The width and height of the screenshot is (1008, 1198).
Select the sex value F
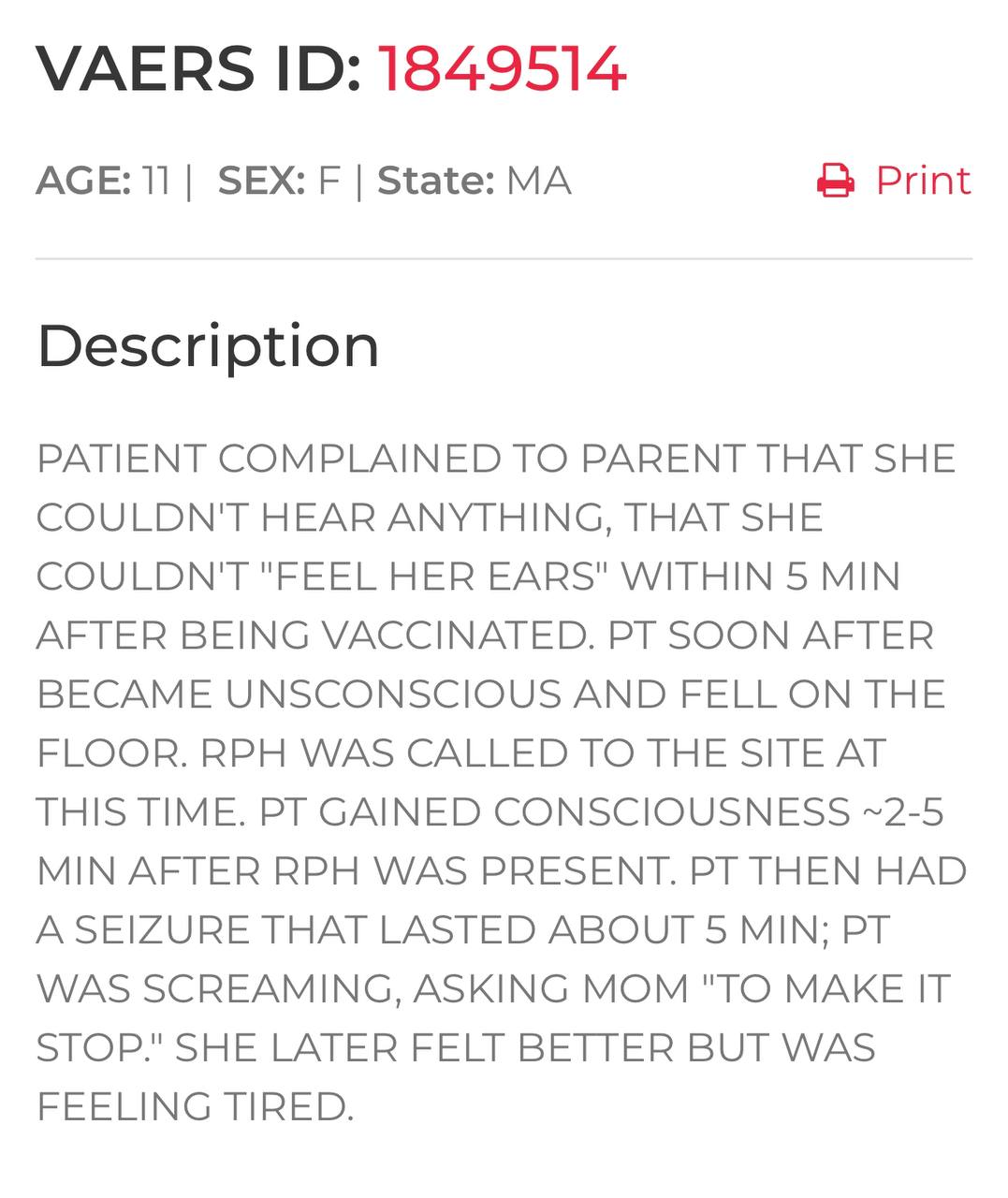328,181
